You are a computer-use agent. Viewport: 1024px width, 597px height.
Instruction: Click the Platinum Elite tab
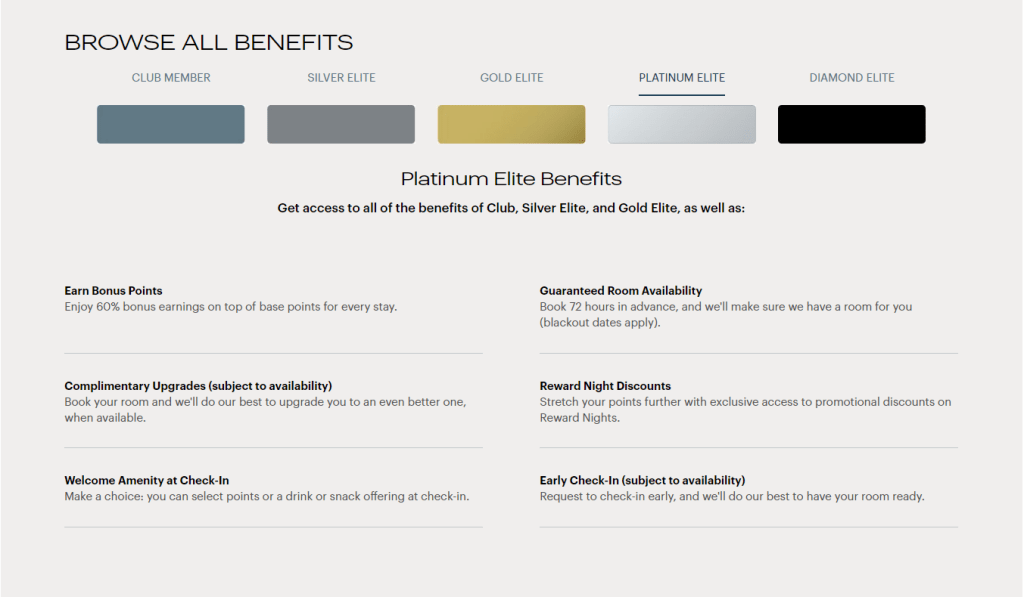pos(682,78)
